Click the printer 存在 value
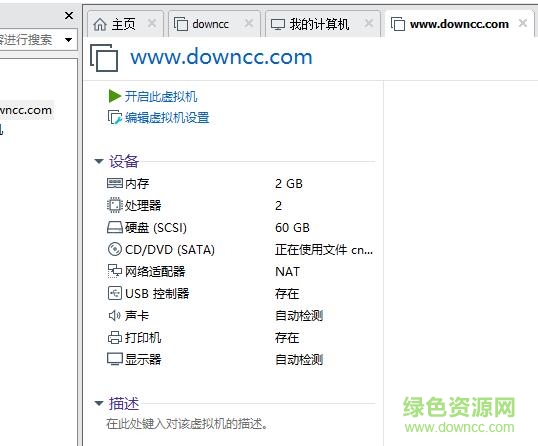Image resolution: width=538 pixels, height=446 pixels. pyautogui.click(x=287, y=337)
